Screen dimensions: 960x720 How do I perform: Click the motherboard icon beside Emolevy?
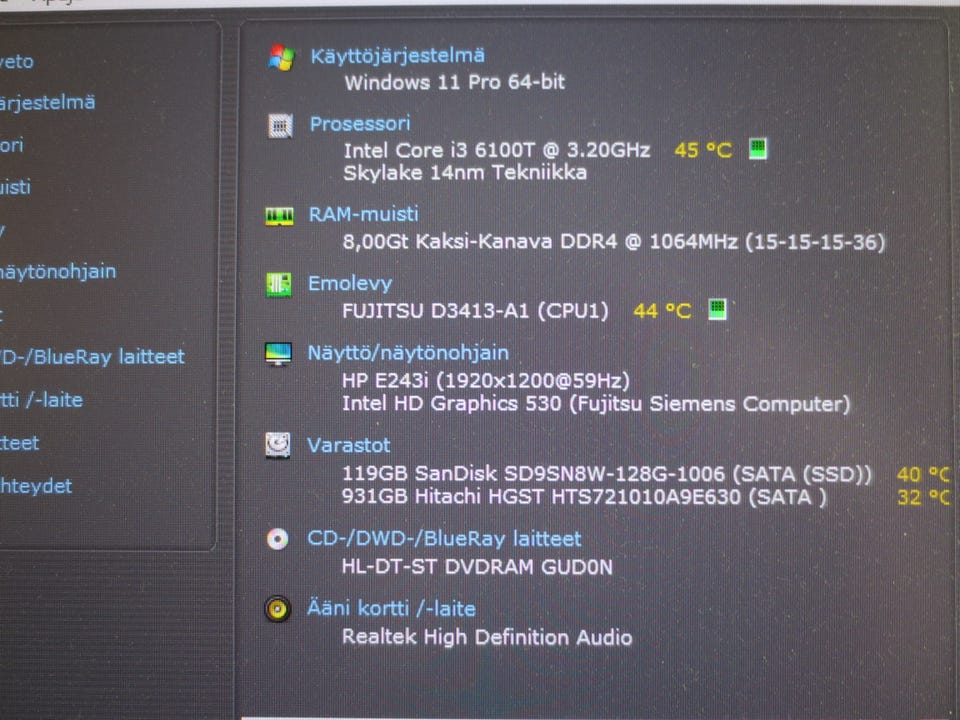(x=279, y=285)
